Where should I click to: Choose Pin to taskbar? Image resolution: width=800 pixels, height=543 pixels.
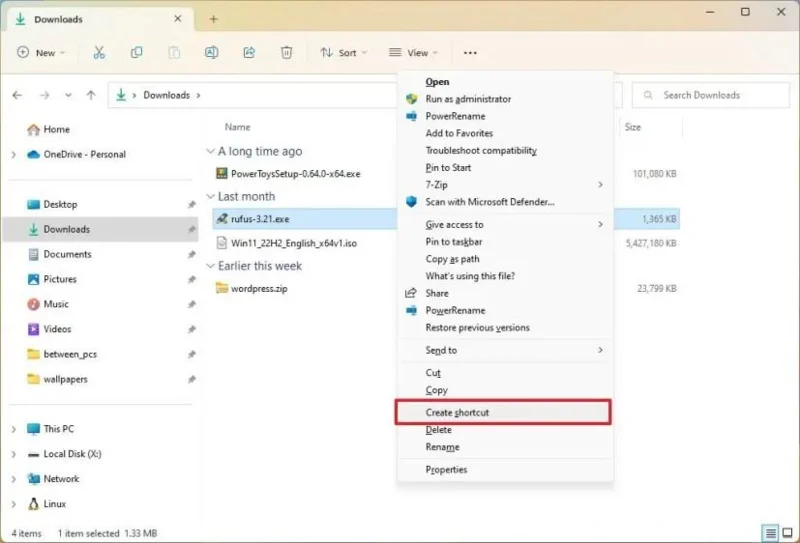(x=504, y=242)
